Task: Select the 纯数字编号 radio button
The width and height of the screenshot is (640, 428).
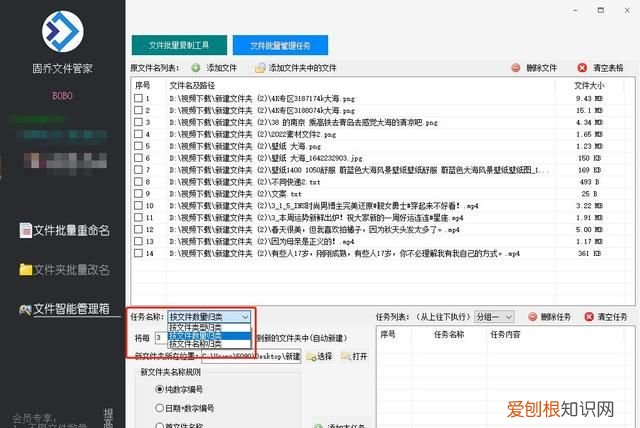Action: tap(160, 389)
